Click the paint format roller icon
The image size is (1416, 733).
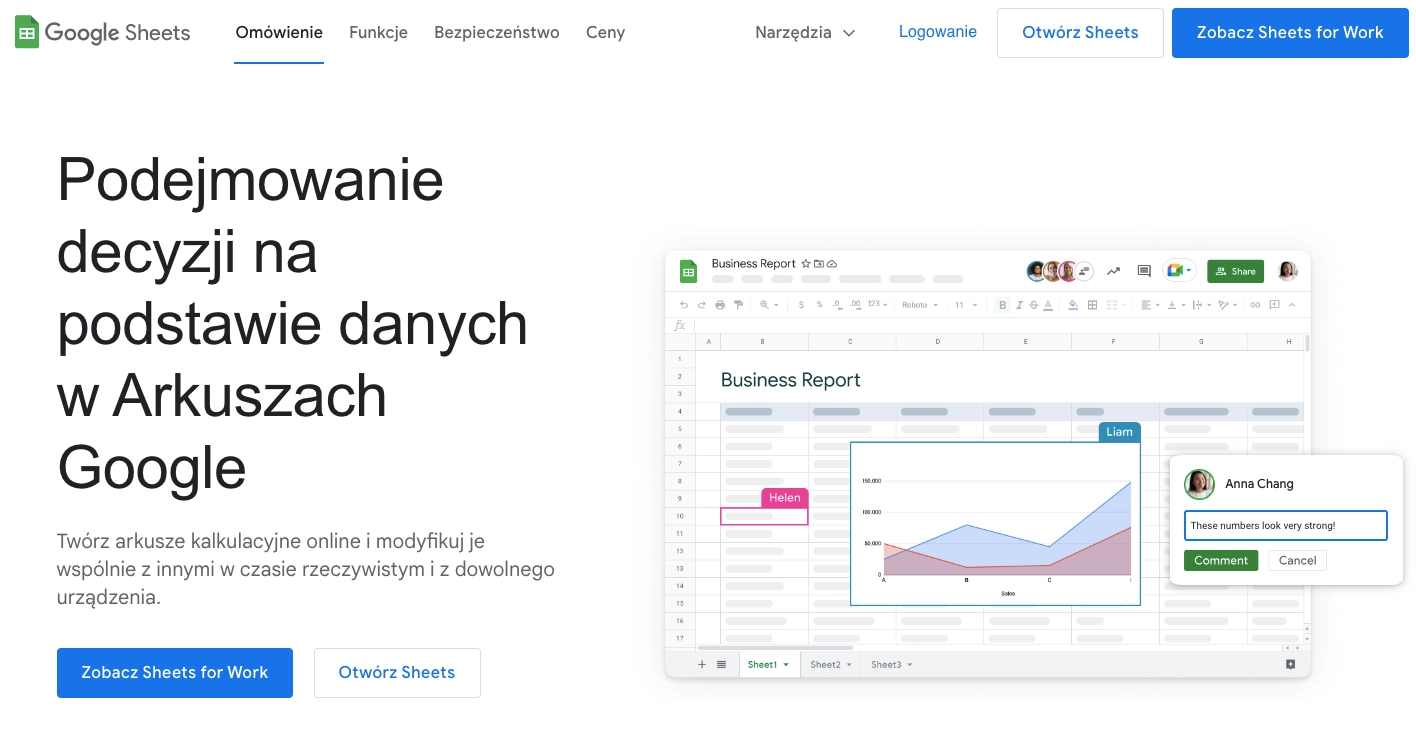coord(739,305)
